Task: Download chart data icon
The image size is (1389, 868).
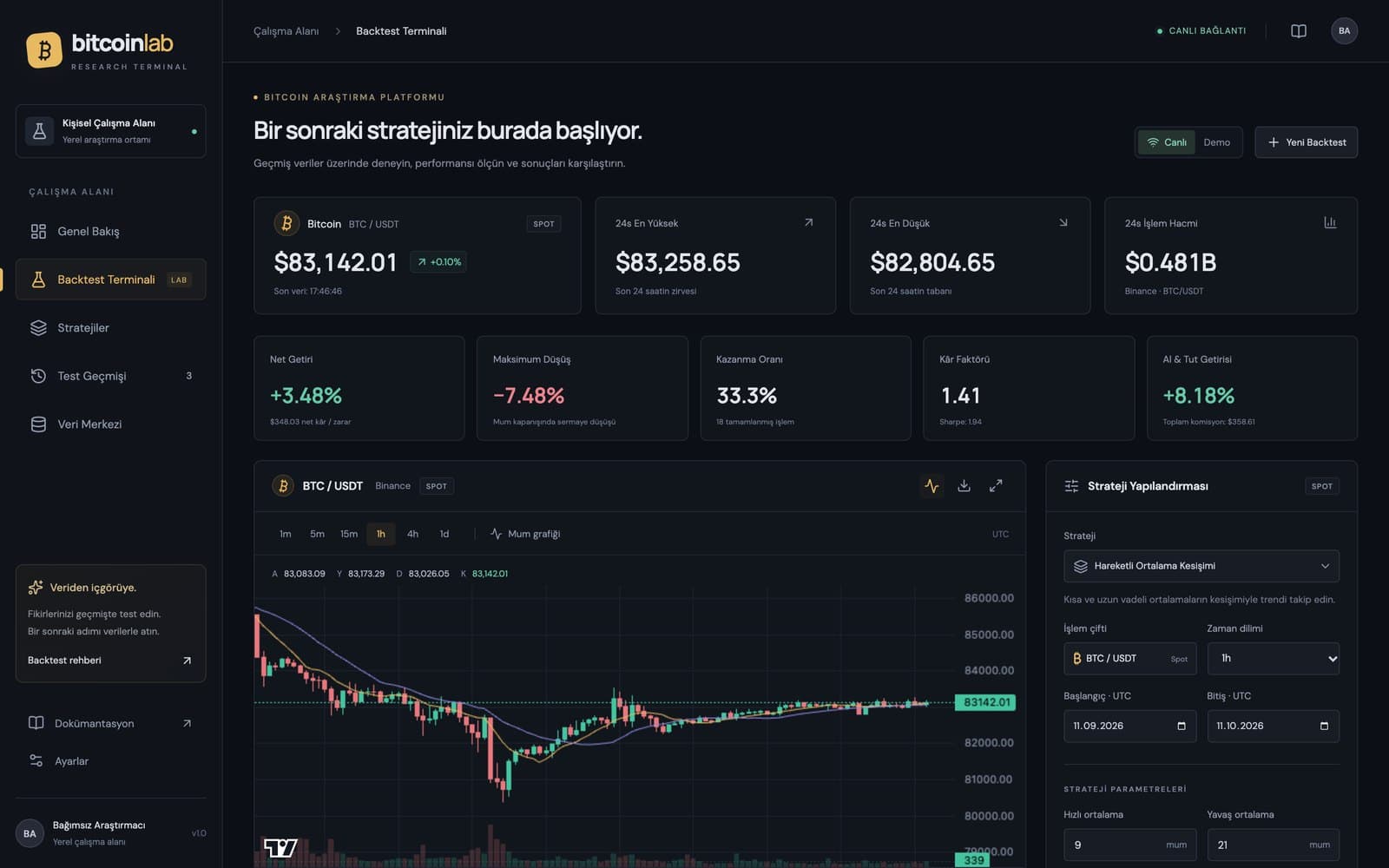Action: pos(964,486)
